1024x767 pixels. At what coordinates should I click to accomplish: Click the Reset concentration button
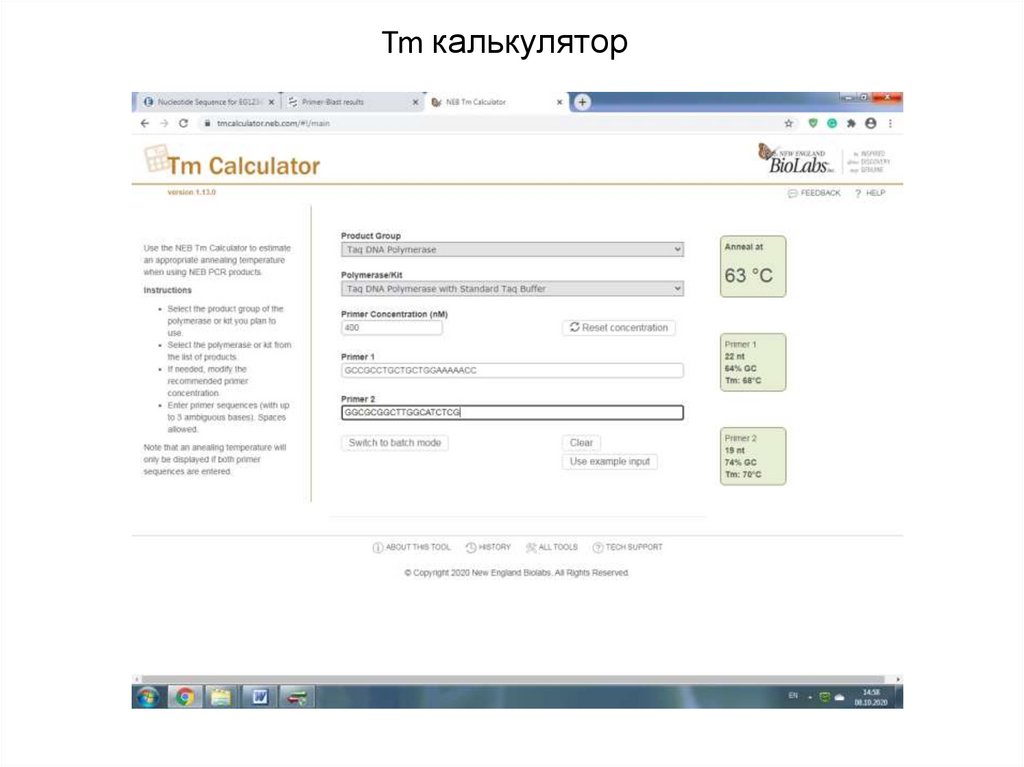pos(620,327)
